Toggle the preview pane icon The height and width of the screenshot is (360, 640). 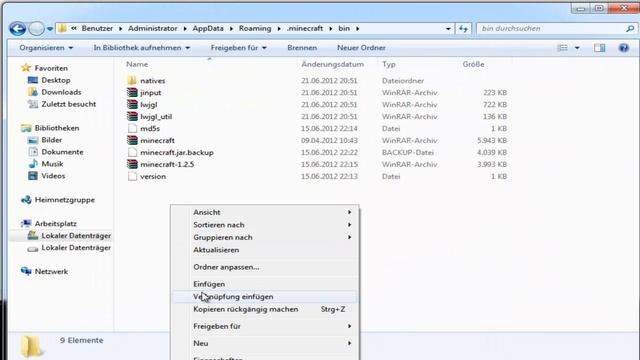[x=599, y=48]
